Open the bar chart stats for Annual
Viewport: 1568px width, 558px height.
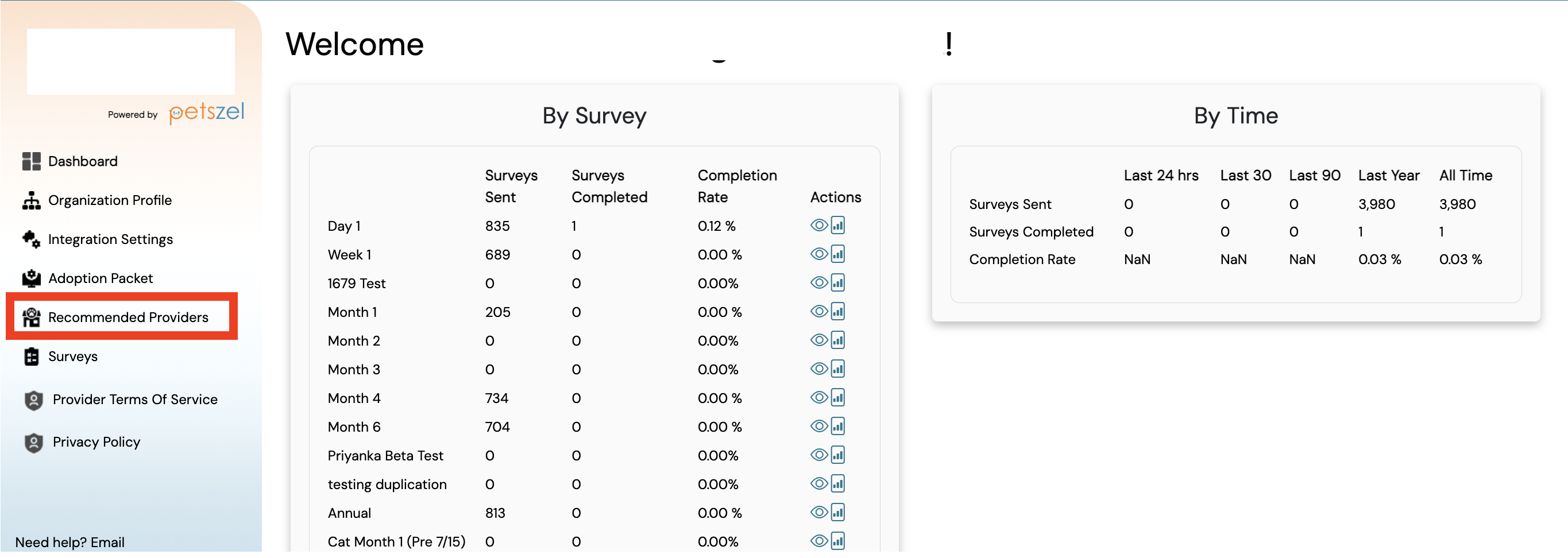pyautogui.click(x=838, y=511)
